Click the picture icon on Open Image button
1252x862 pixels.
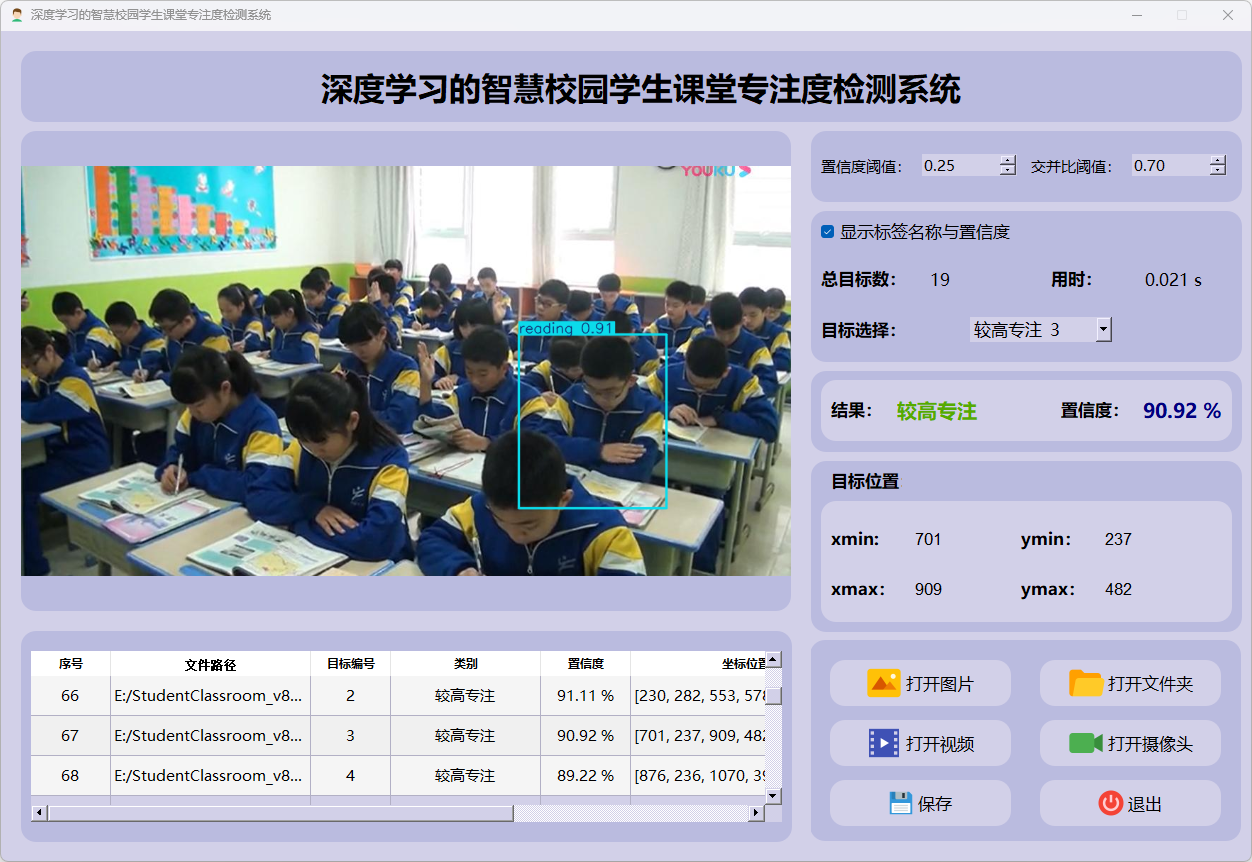(x=884, y=684)
